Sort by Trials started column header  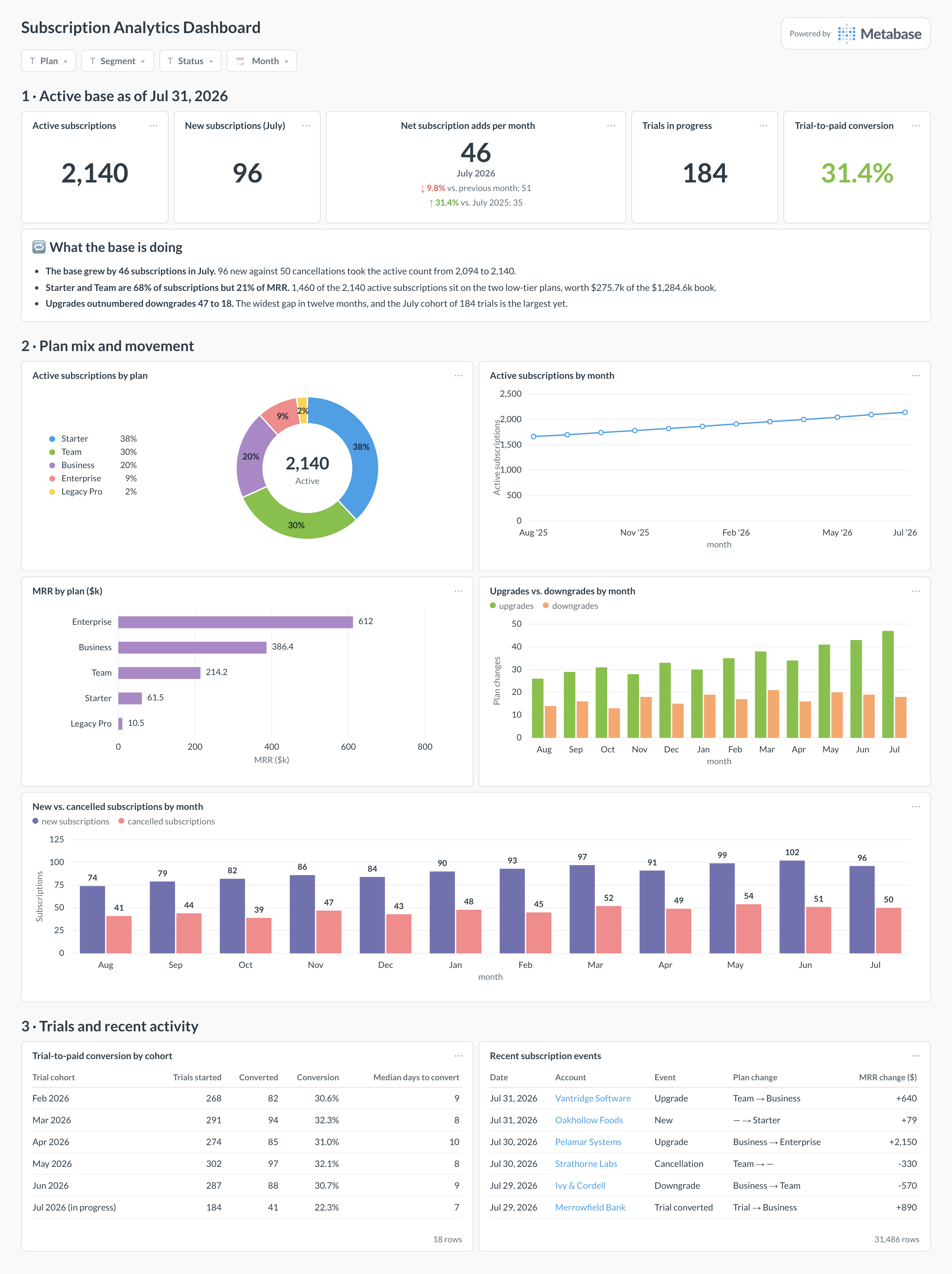(197, 1078)
